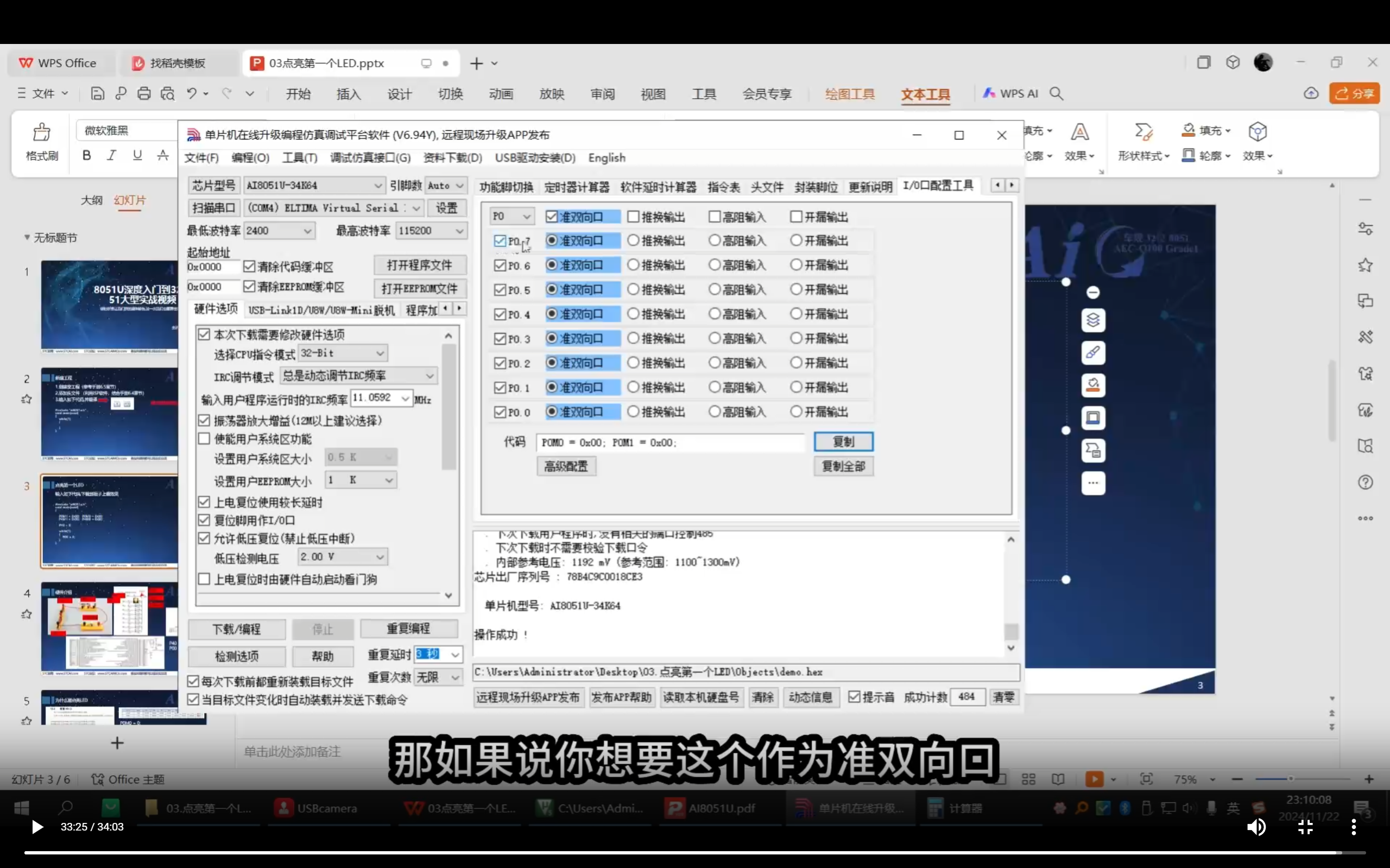Open the 编程(O) menu

point(250,158)
